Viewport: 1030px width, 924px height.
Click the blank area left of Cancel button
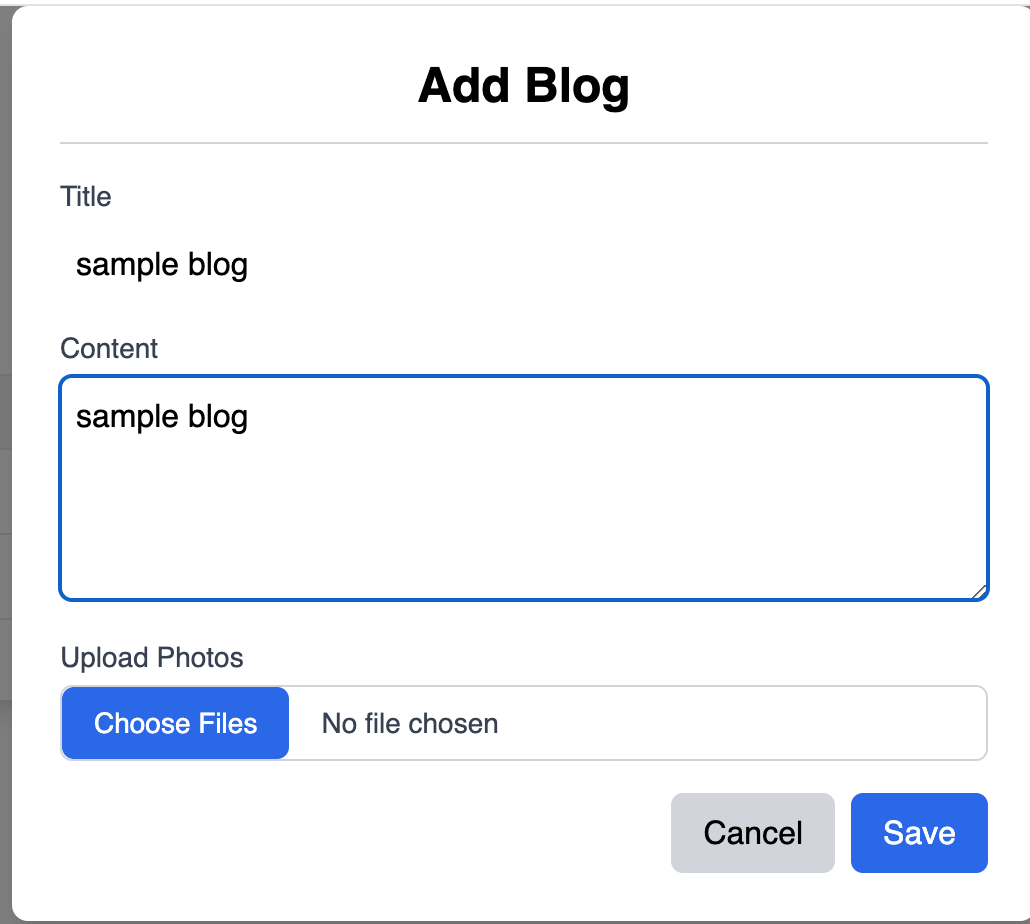[350, 832]
